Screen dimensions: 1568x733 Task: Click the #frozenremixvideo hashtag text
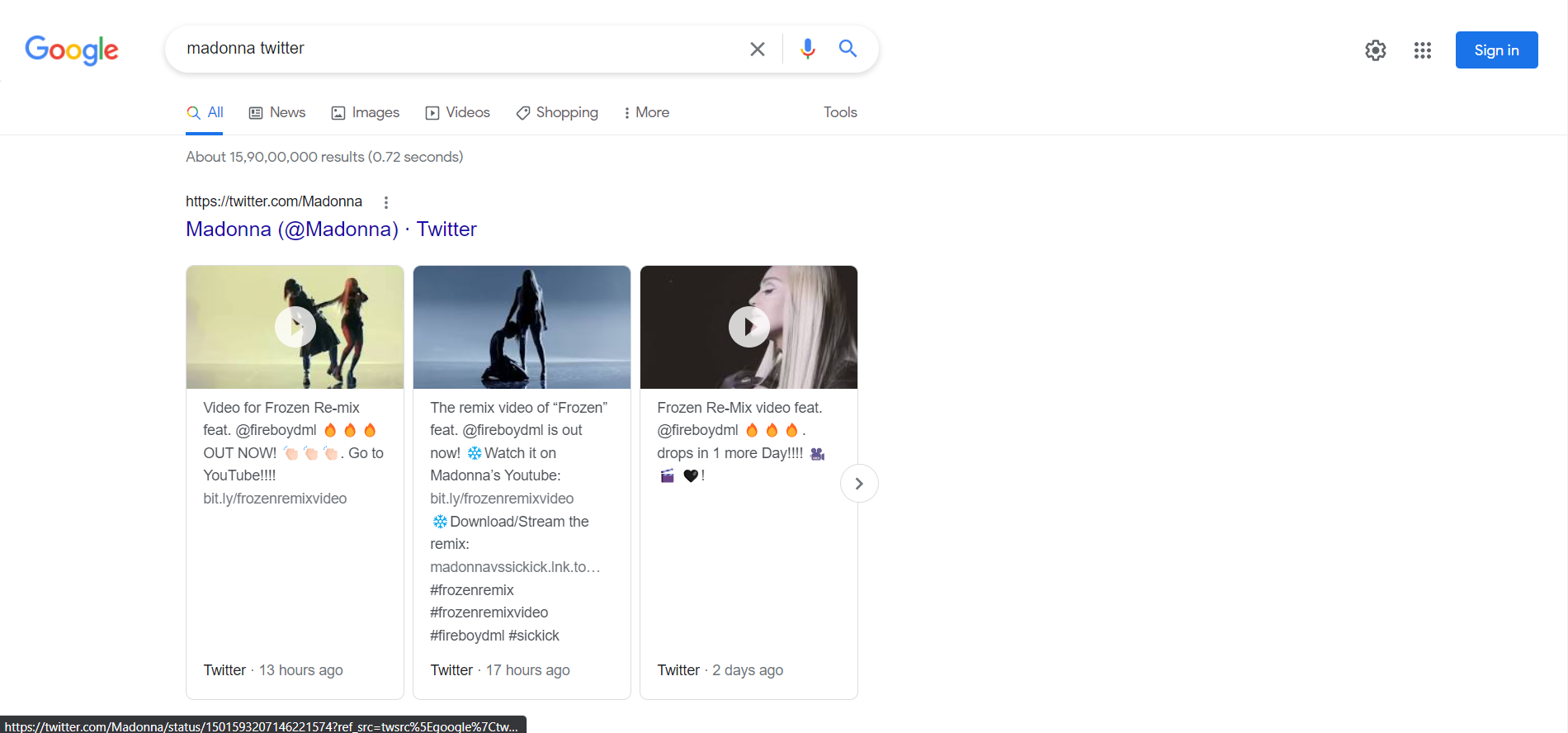click(x=489, y=612)
